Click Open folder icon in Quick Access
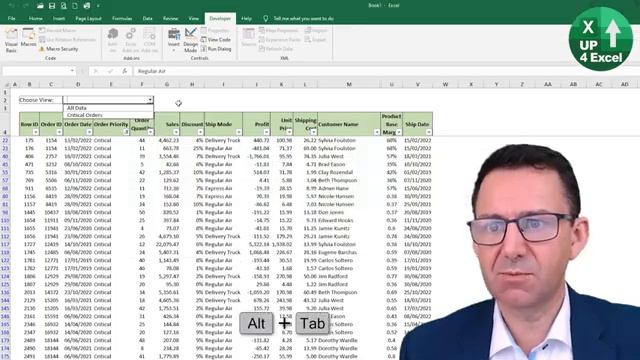The width and height of the screenshot is (640, 360). [40, 6]
